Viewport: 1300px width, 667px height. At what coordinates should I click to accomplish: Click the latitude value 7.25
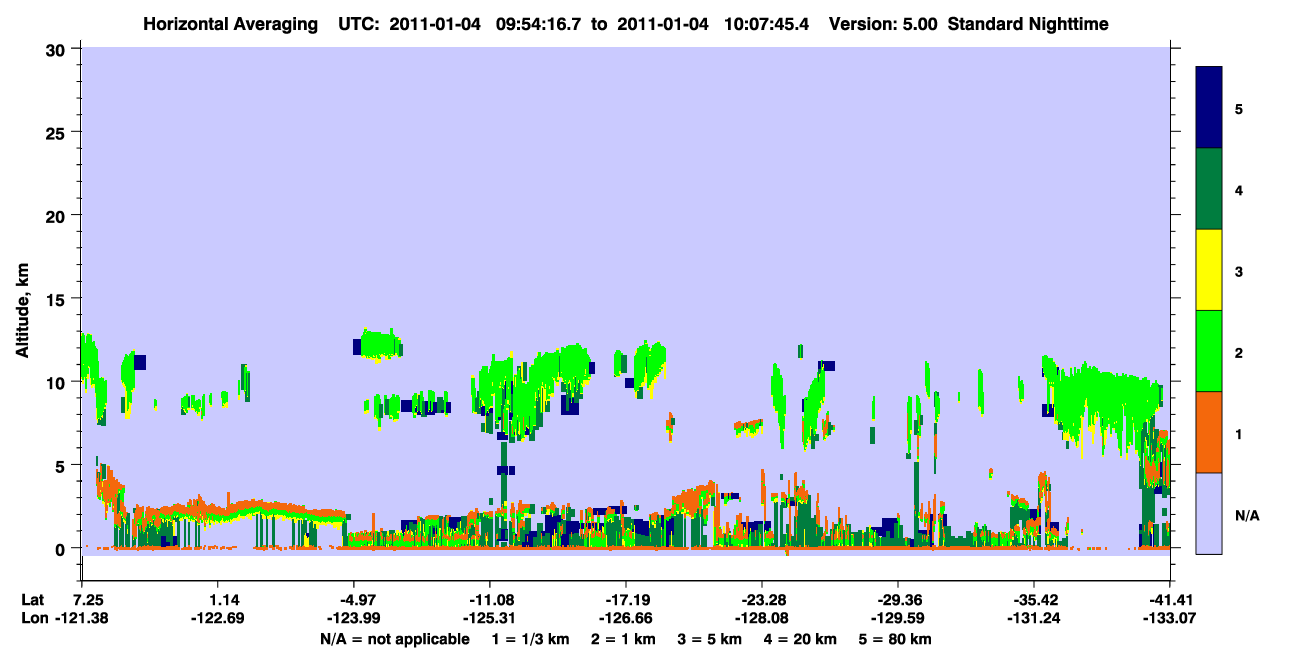[x=87, y=600]
